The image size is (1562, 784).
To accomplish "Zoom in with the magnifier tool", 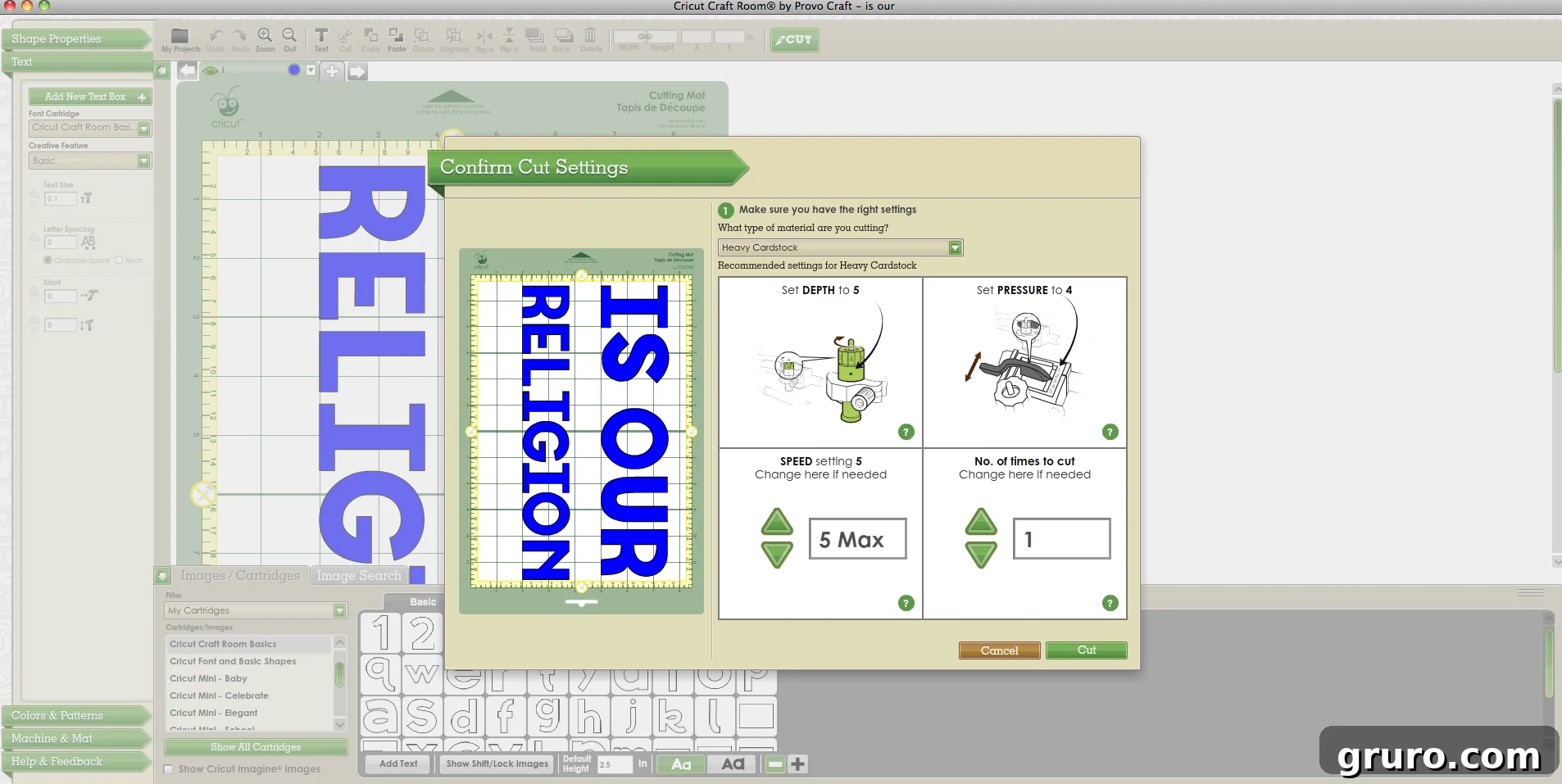I will tap(266, 39).
